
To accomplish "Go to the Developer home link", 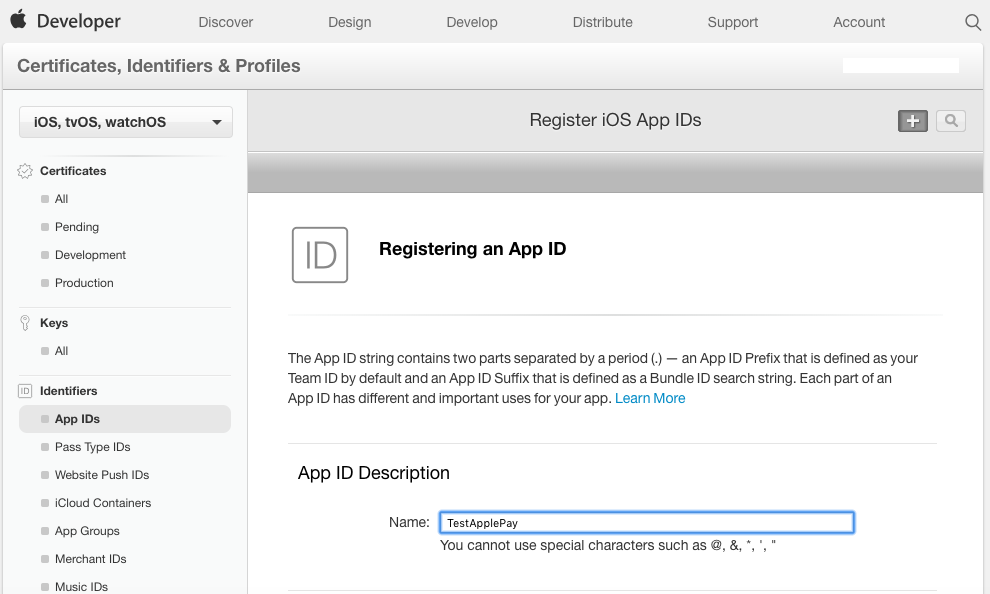I will tap(78, 21).
